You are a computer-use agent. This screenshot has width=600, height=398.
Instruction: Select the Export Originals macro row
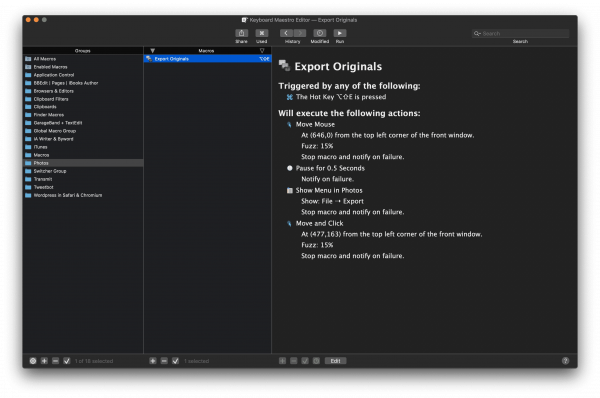coord(207,59)
